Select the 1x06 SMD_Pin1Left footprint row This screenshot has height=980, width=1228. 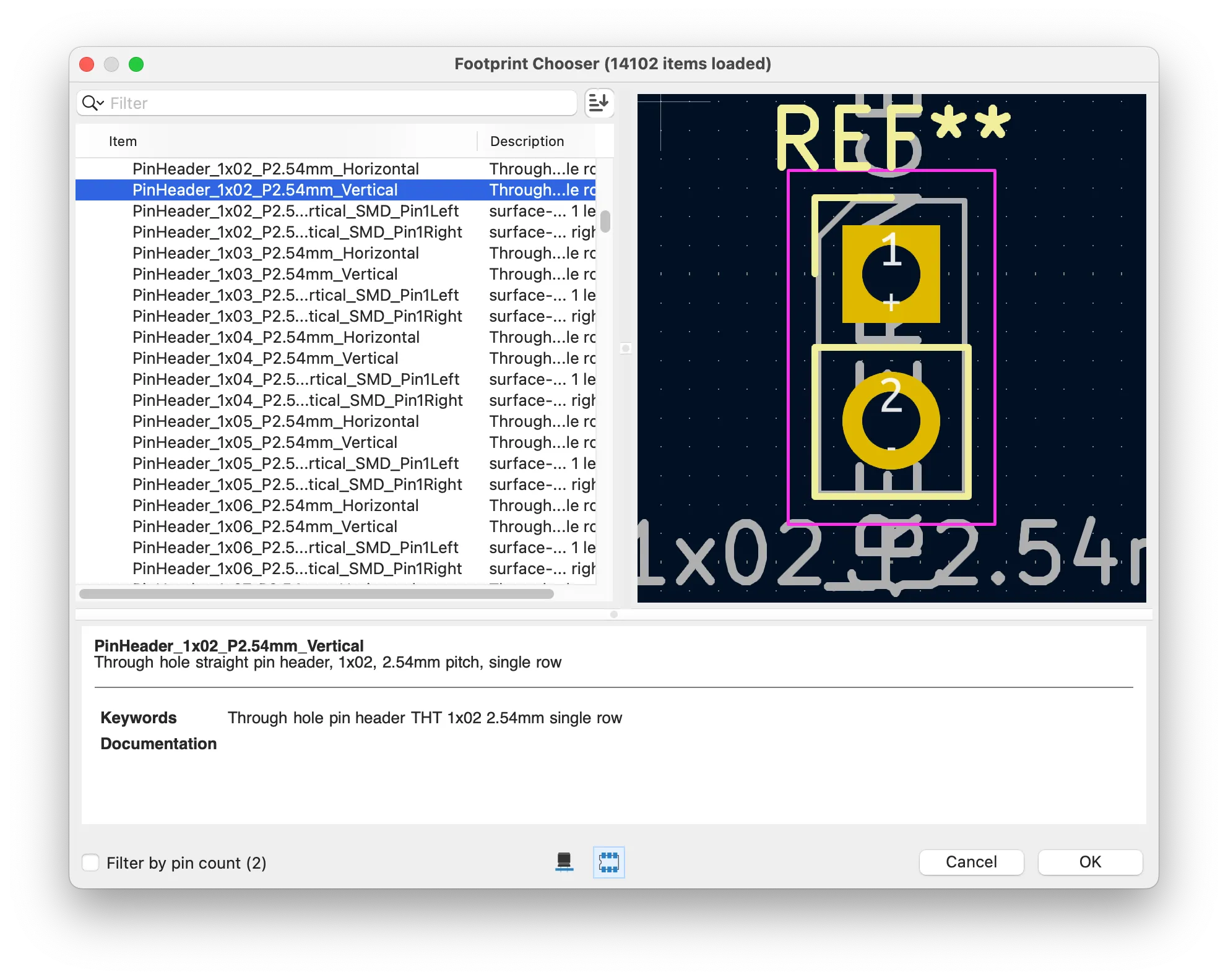pos(335,548)
